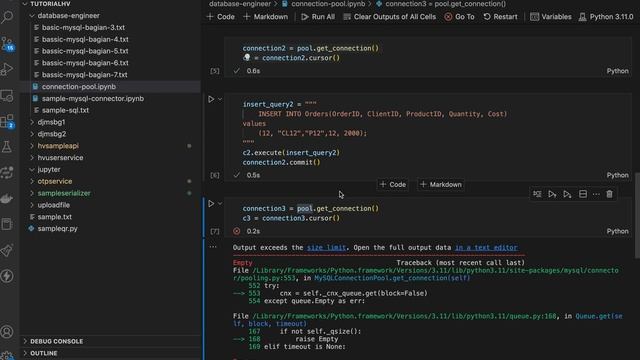Image resolution: width=640 pixels, height=360 pixels.
Task: Execute cell and below in cell toolbar
Action: point(567,194)
